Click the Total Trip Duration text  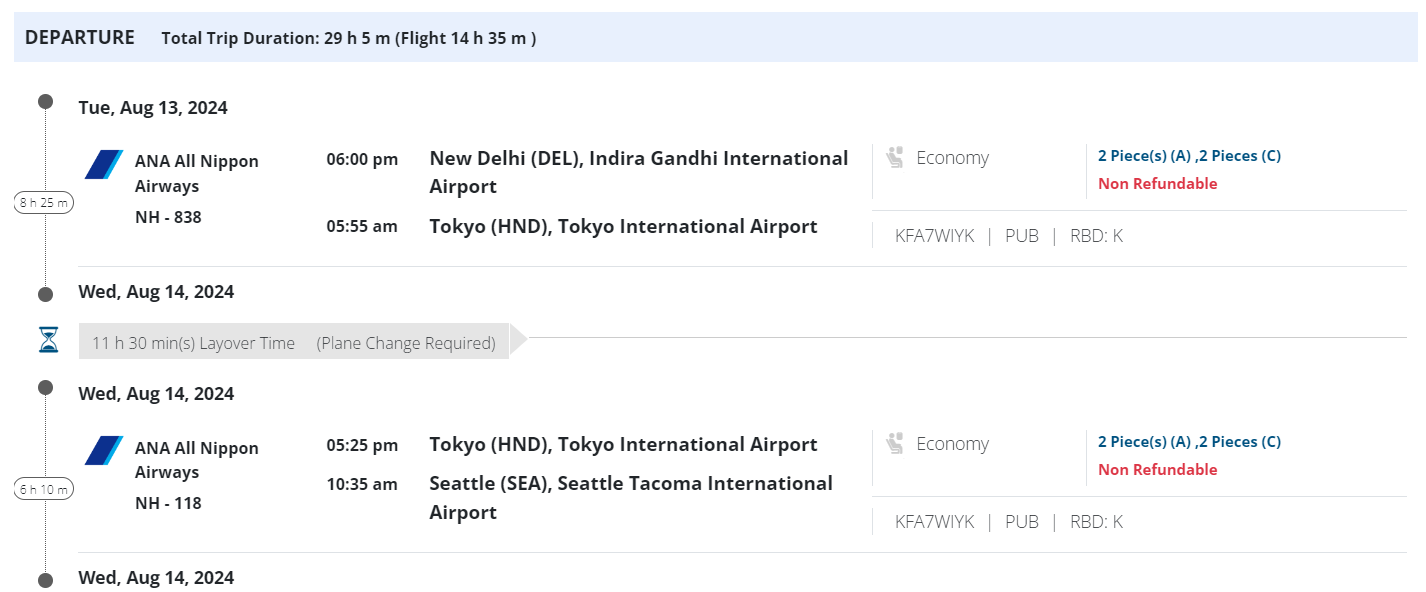coord(348,39)
